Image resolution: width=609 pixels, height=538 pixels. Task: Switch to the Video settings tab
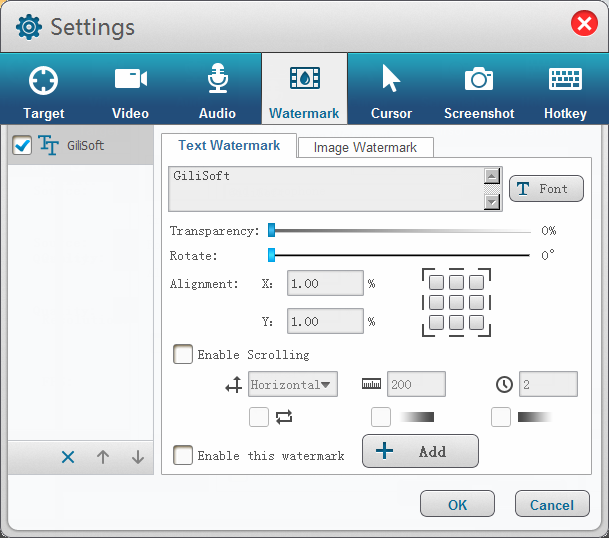coord(131,91)
